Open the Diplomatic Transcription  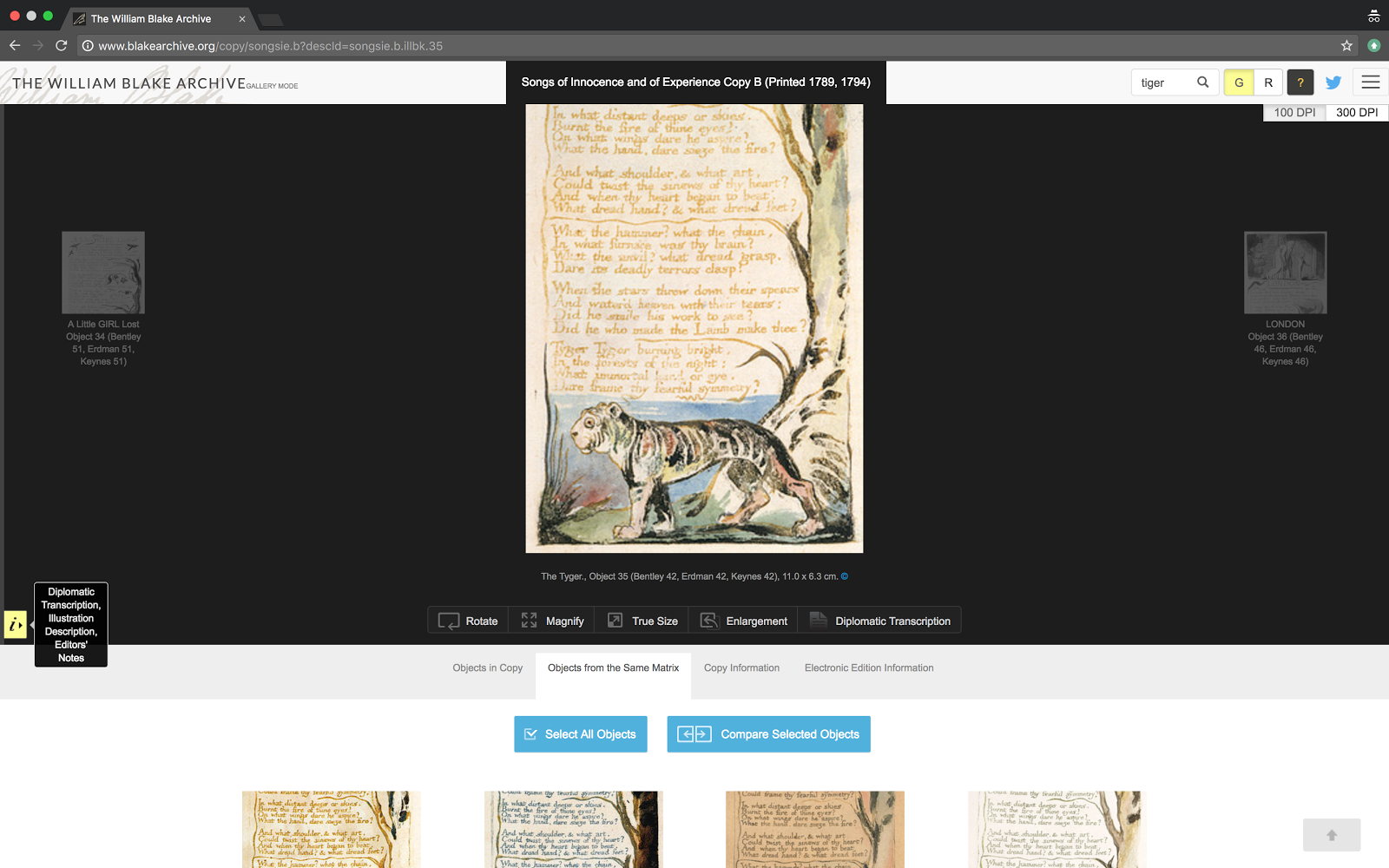pyautogui.click(x=879, y=621)
